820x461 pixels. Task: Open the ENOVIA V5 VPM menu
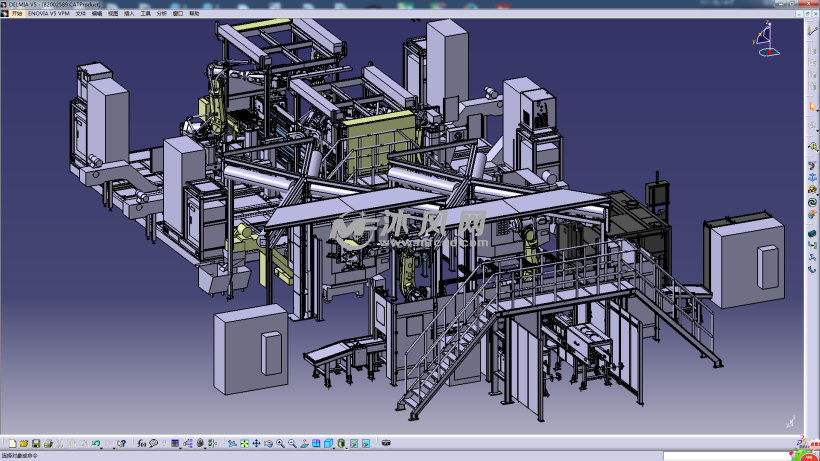[49, 15]
